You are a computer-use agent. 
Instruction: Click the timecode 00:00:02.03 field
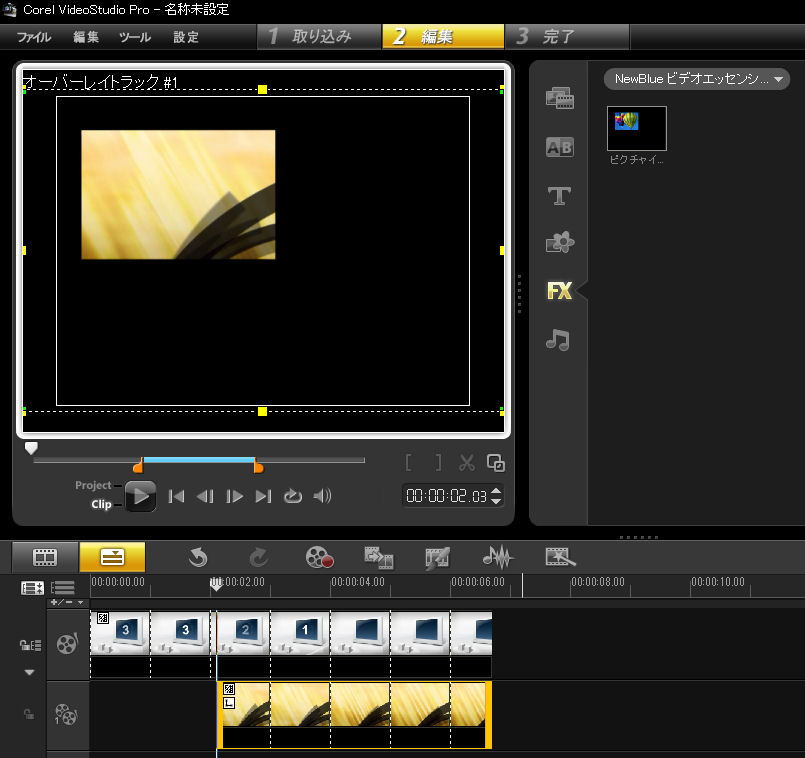(x=446, y=496)
